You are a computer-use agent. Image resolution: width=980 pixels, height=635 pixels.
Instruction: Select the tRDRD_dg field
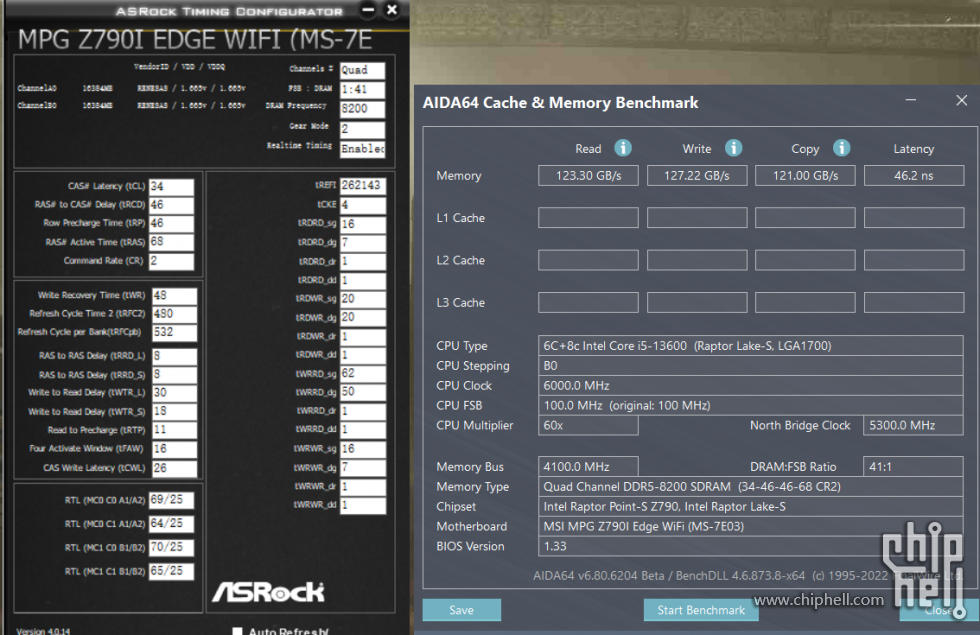tap(362, 242)
